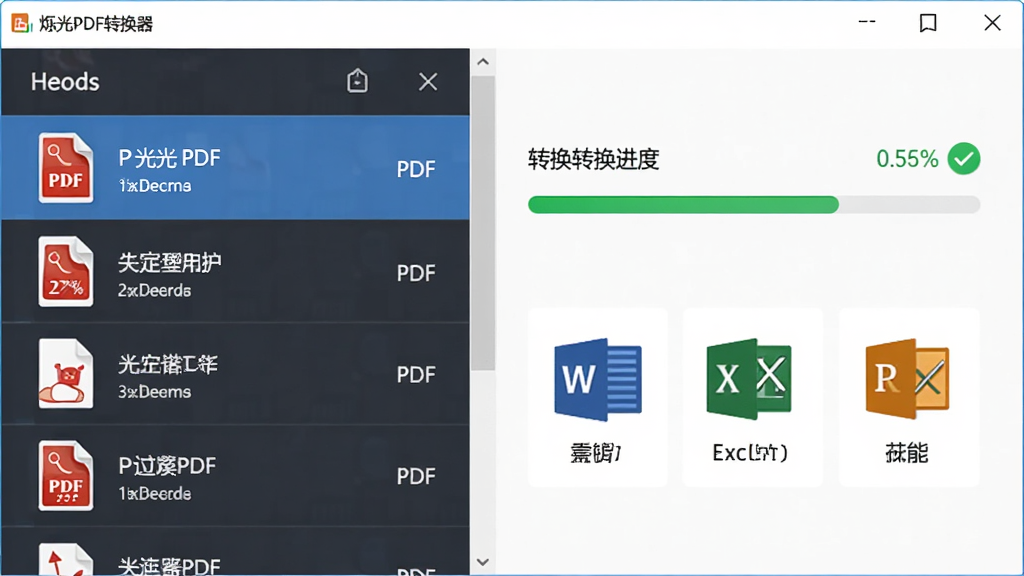Click the export icon in Heods header
Viewport: 1024px width, 576px height.
point(357,81)
